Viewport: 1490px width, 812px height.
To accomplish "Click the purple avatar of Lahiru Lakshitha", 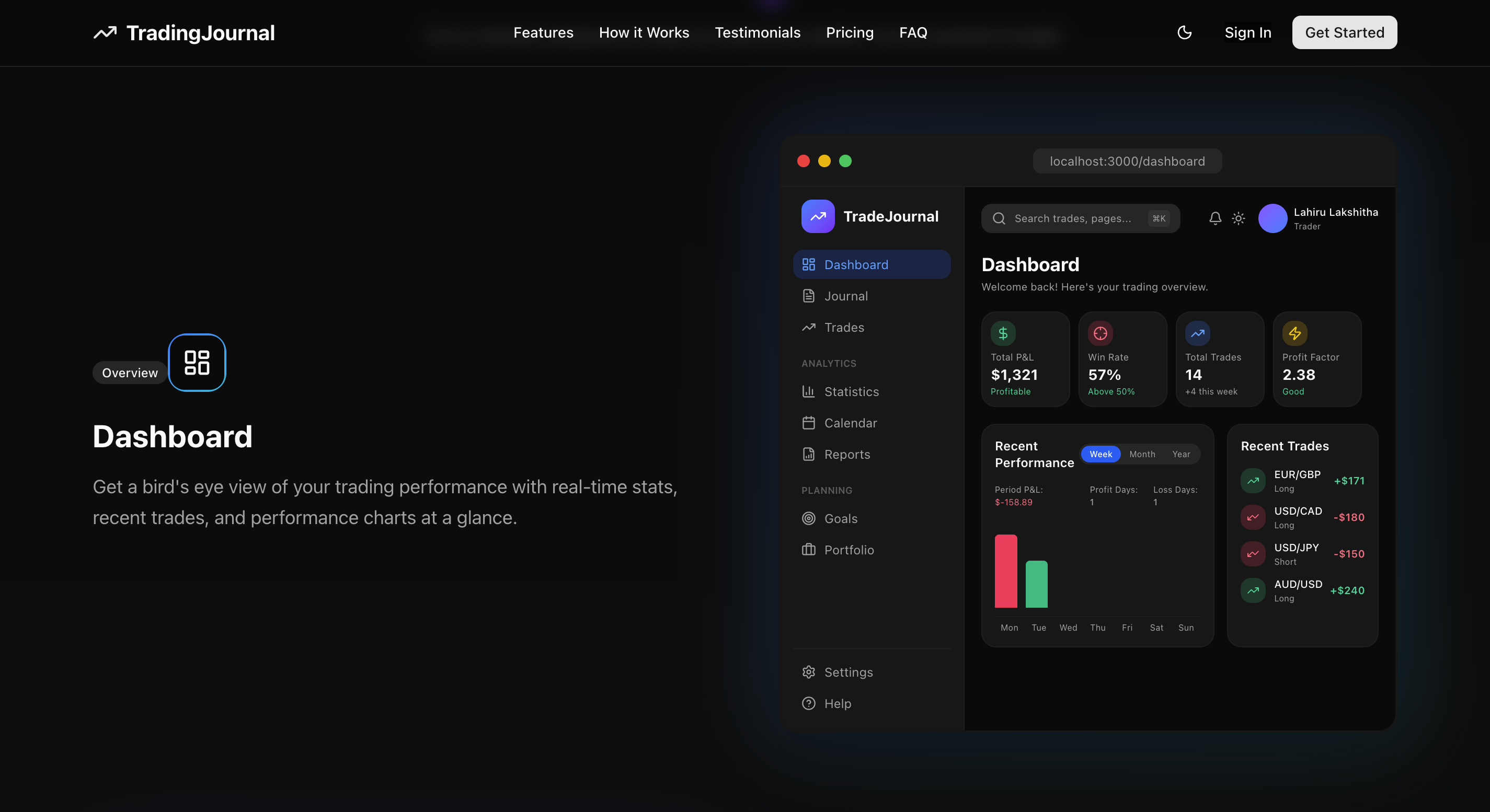I will [1273, 218].
